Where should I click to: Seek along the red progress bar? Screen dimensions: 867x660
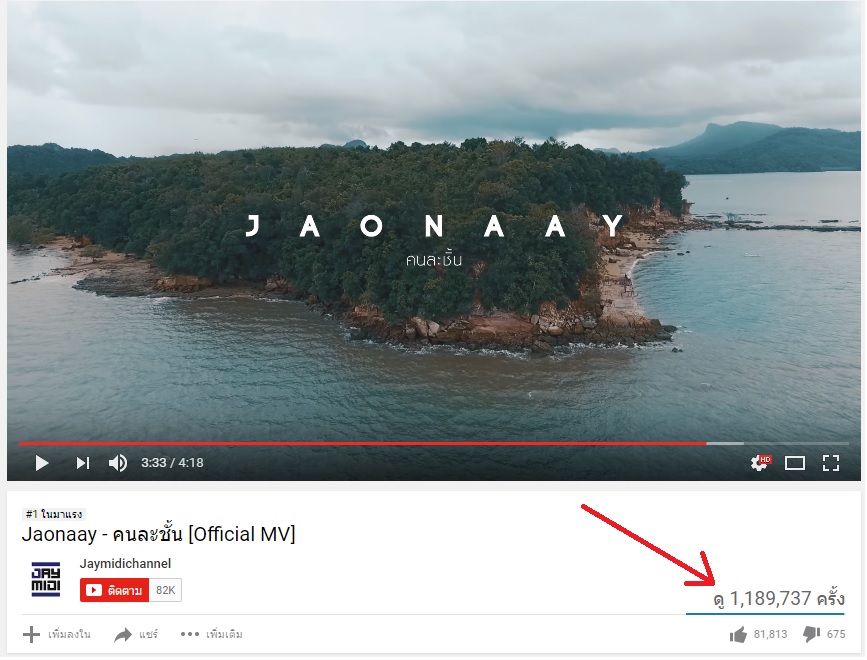[362, 443]
